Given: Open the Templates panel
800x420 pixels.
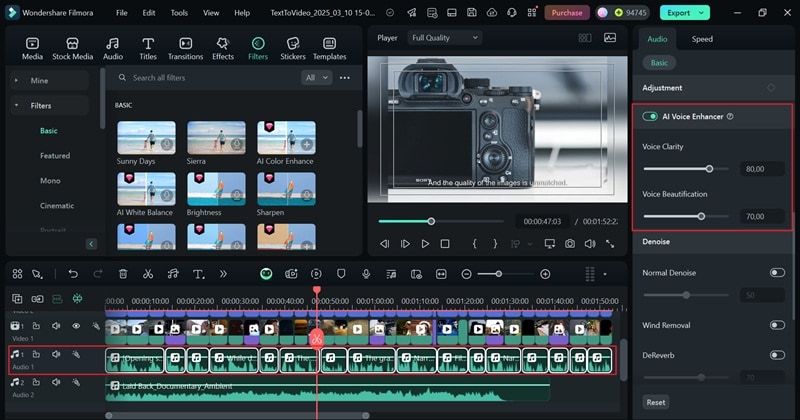Looking at the screenshot, I should pyautogui.click(x=330, y=49).
